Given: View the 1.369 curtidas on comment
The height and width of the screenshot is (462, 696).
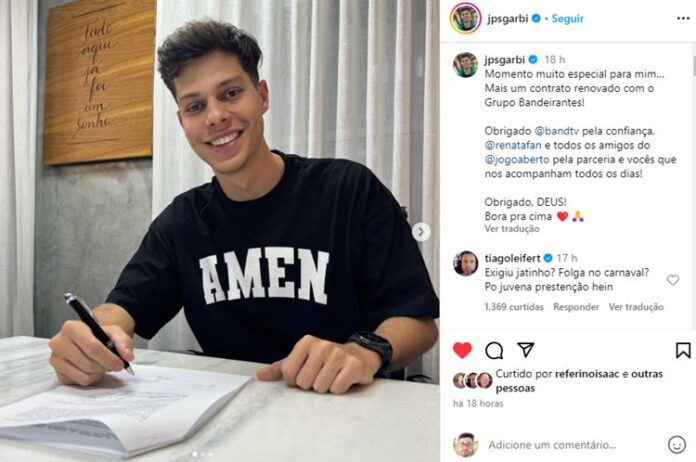Looking at the screenshot, I should [514, 307].
